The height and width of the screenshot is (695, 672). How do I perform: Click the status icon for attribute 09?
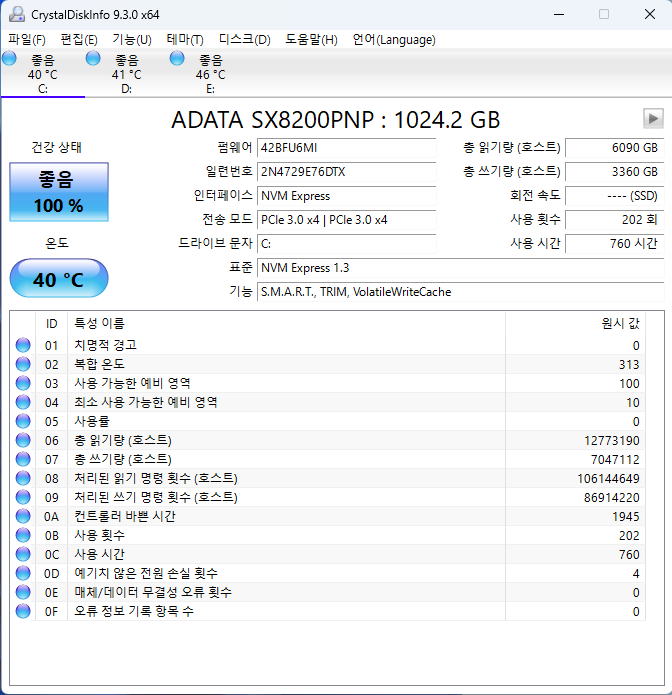pos(23,497)
